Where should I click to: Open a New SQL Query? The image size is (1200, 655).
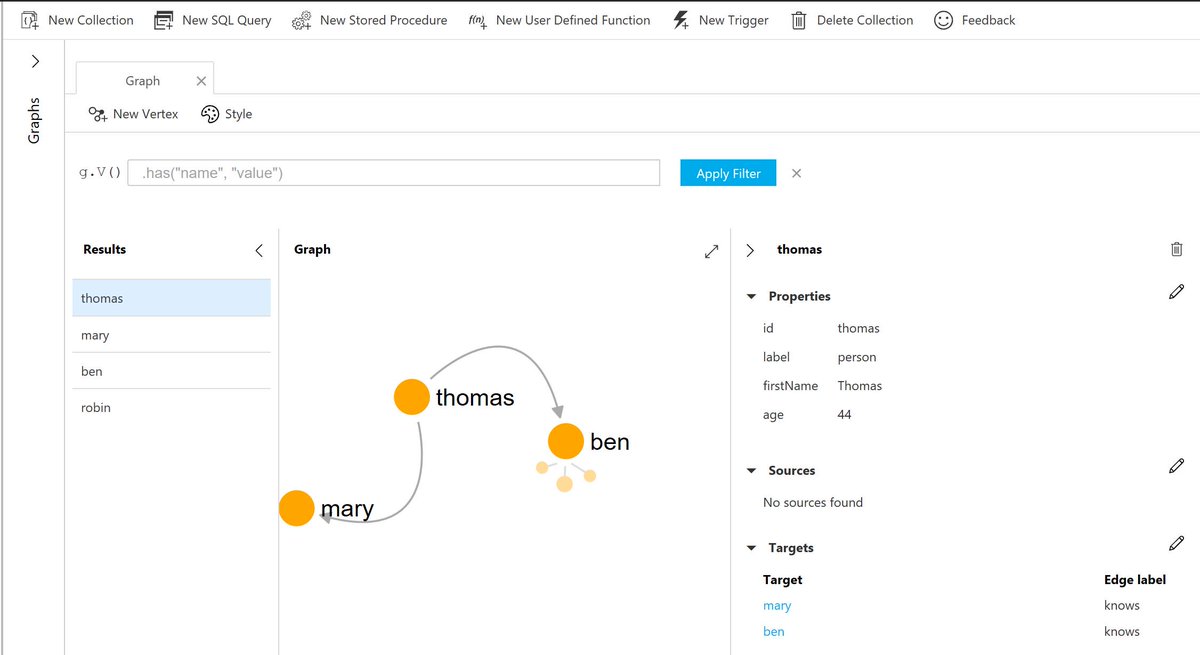pos(213,20)
